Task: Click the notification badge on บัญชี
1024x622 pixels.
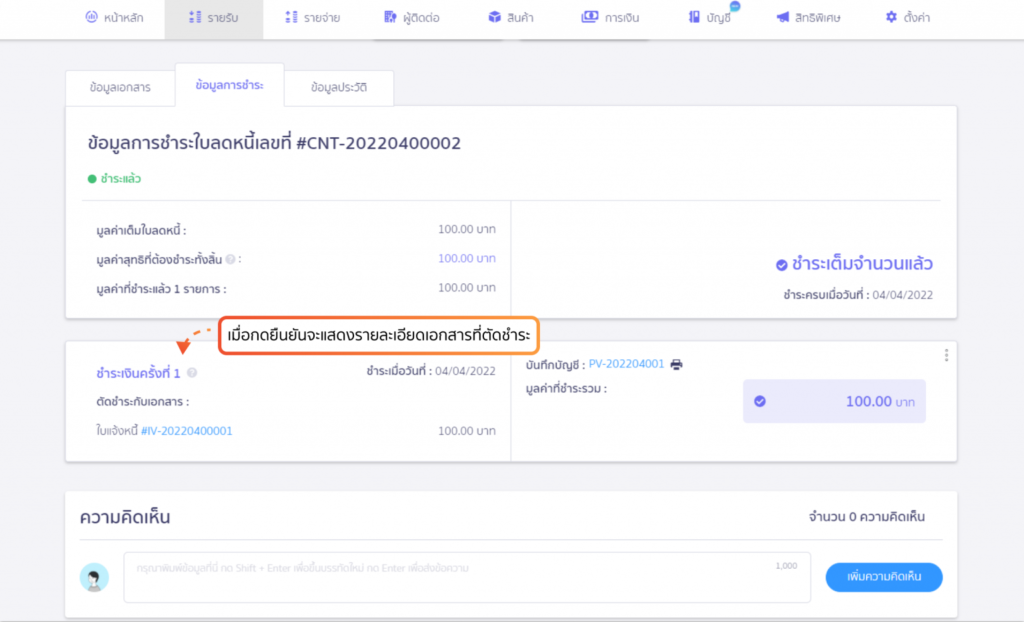Action: pos(735,6)
